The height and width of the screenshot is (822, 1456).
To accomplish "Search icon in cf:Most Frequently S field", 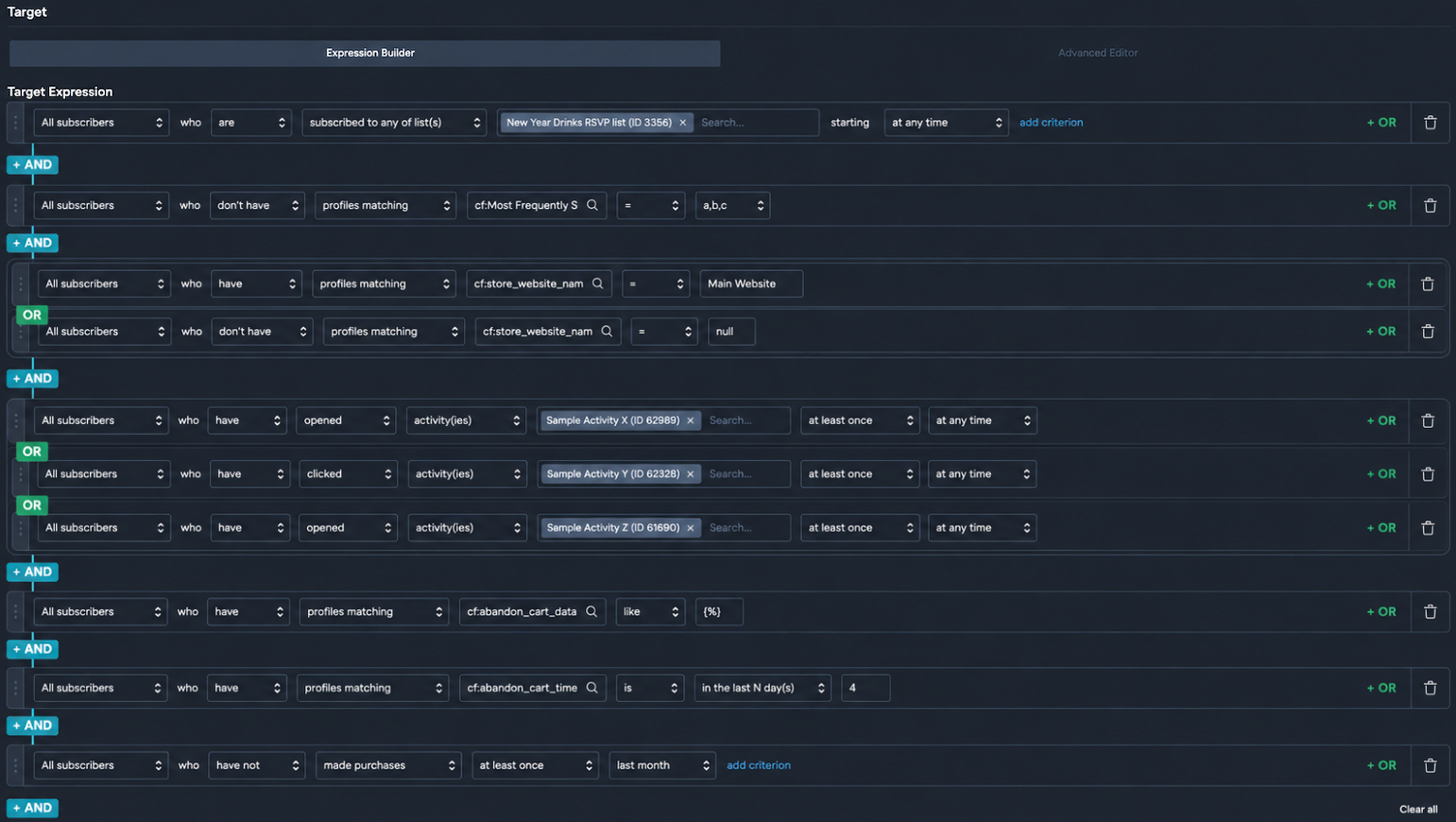I will coord(592,205).
